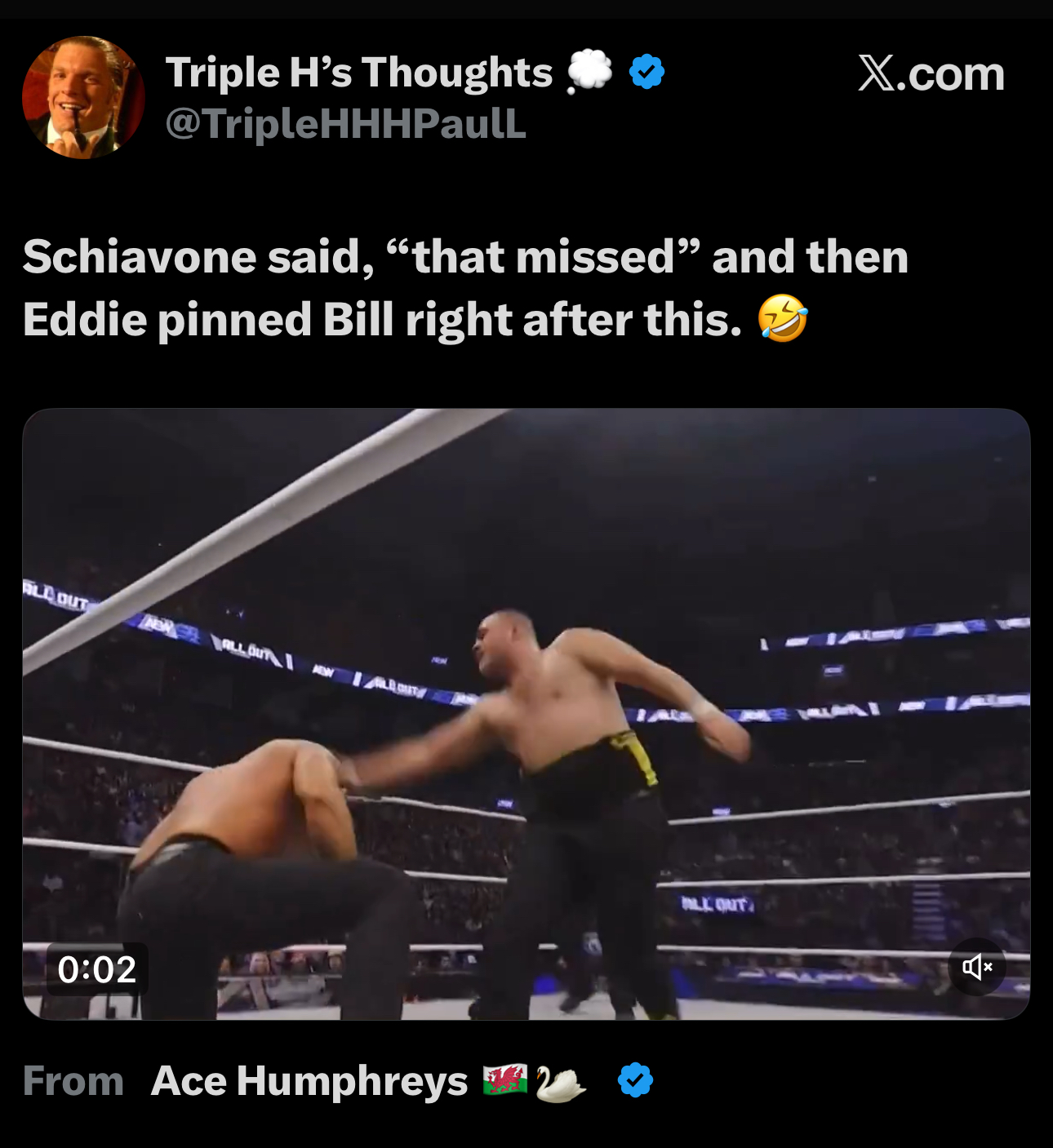Unmute the video with the speaker icon

[x=977, y=967]
